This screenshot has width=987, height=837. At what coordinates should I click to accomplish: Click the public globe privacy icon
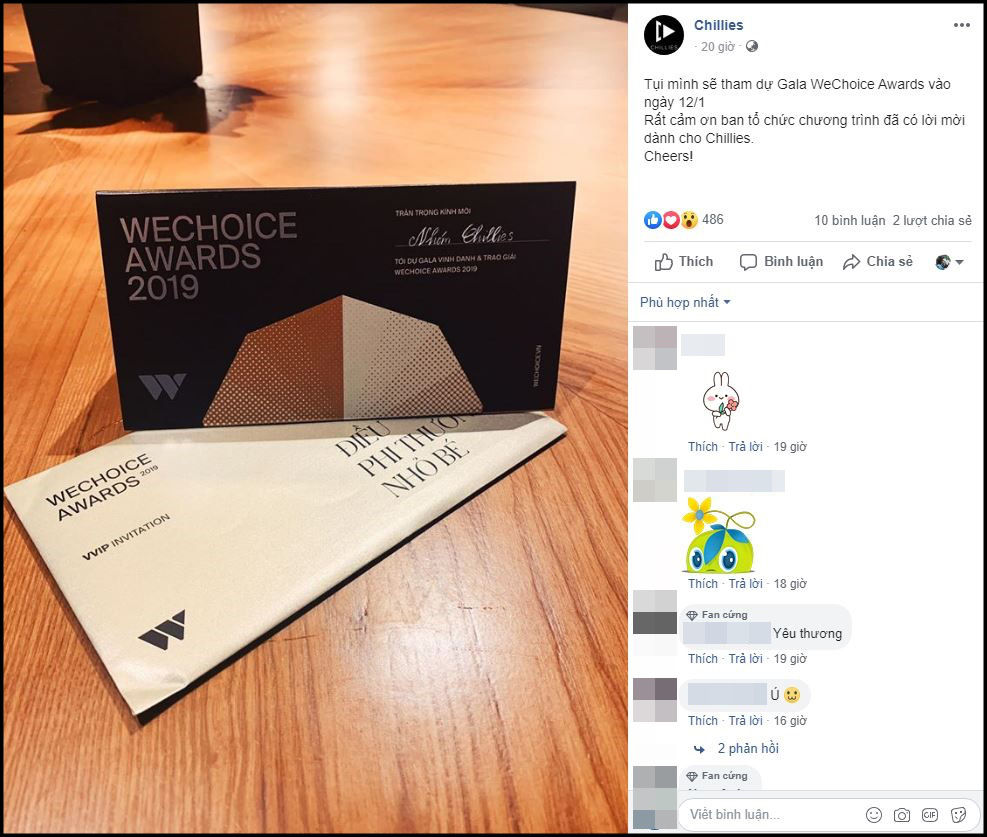click(752, 47)
